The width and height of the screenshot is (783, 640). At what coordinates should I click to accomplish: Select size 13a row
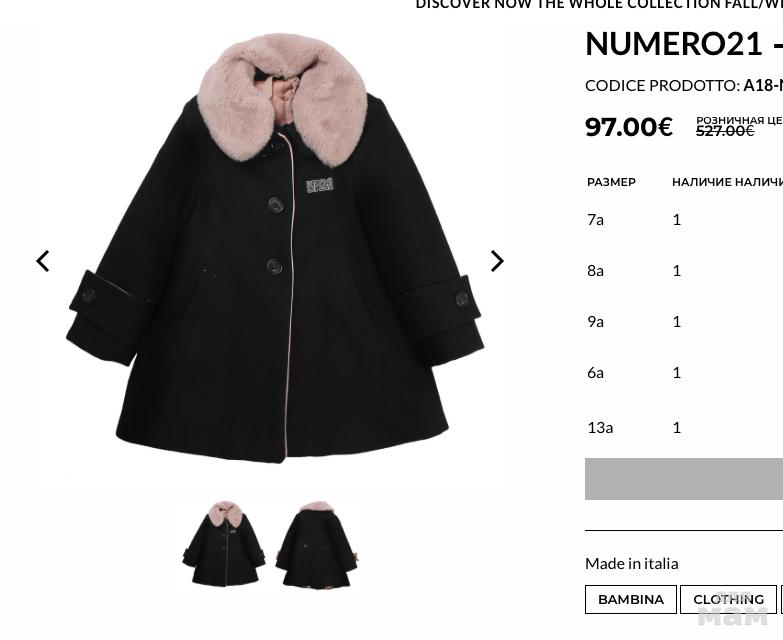click(684, 427)
